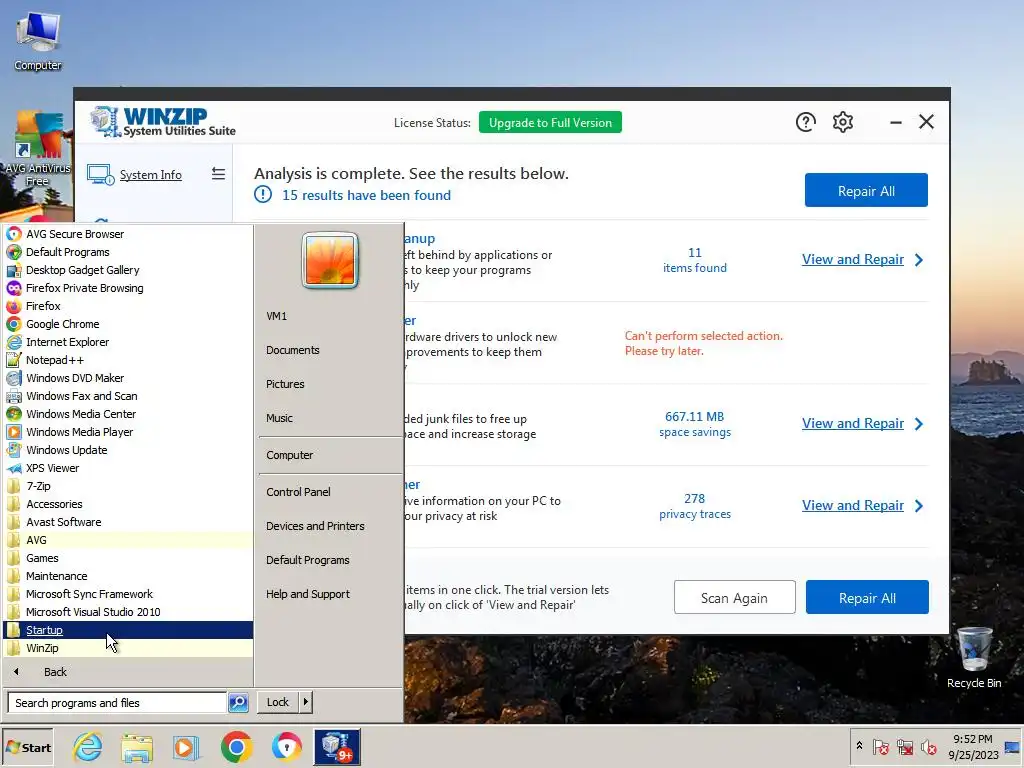The height and width of the screenshot is (768, 1024).
Task: Expand the WinZip folder in programs list
Action: click(128, 648)
